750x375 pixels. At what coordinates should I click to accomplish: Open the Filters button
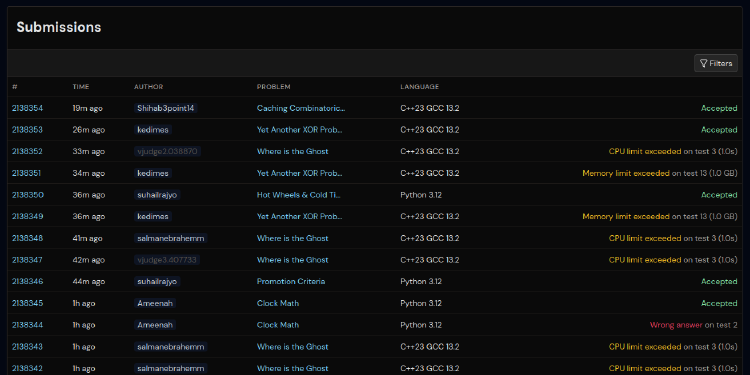tap(716, 63)
